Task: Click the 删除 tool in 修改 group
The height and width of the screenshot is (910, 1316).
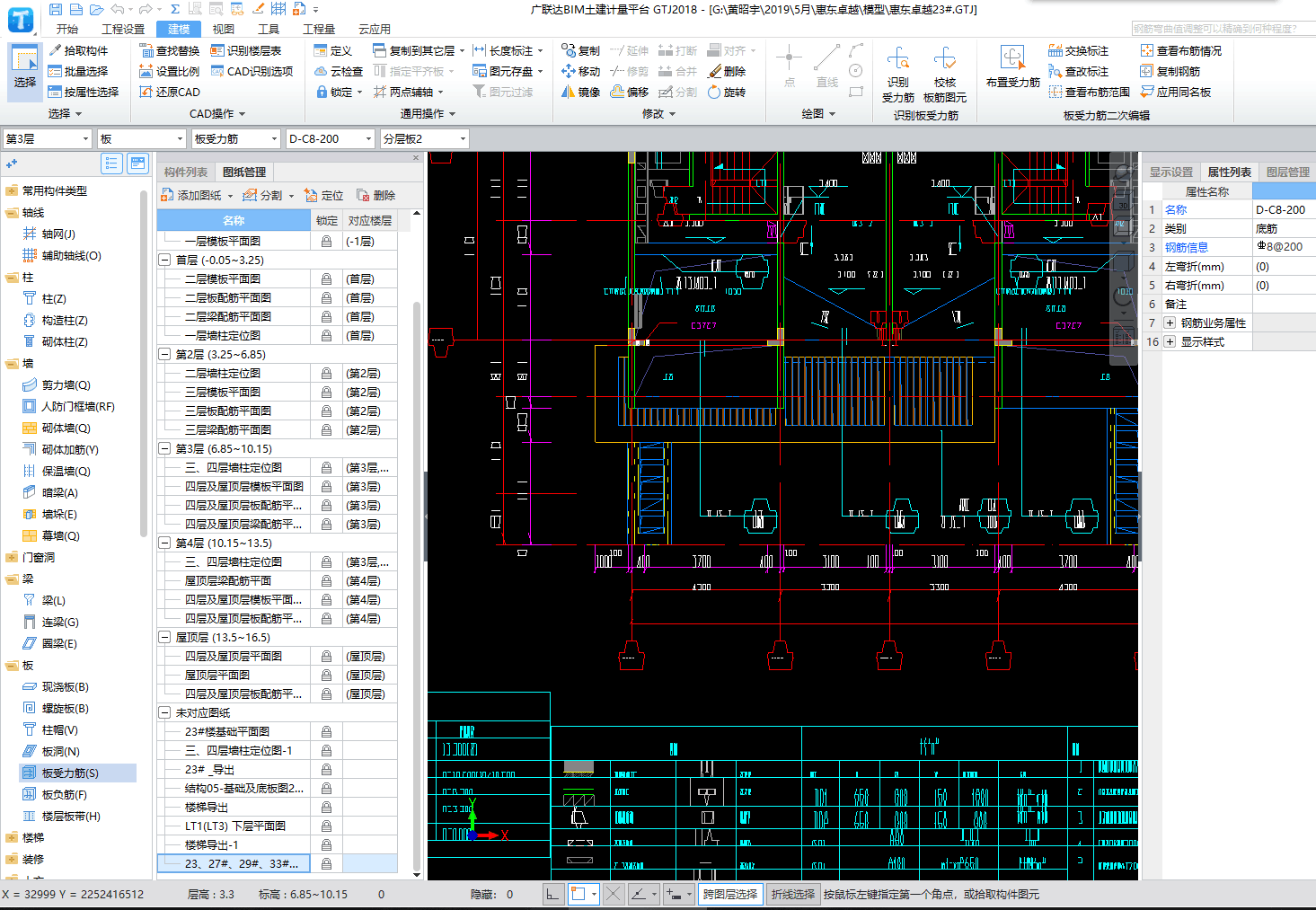Action: point(727,71)
